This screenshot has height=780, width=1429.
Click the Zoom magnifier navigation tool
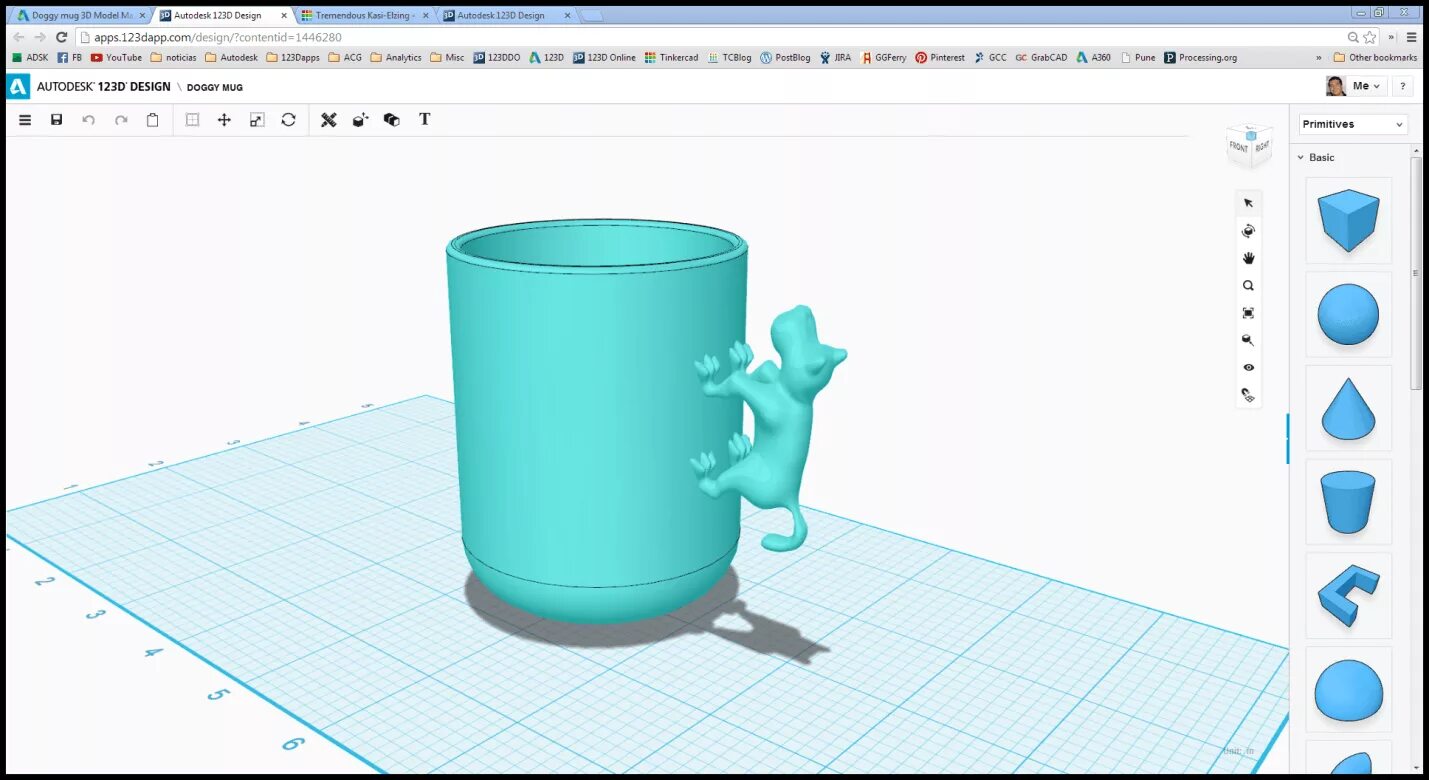pos(1248,285)
